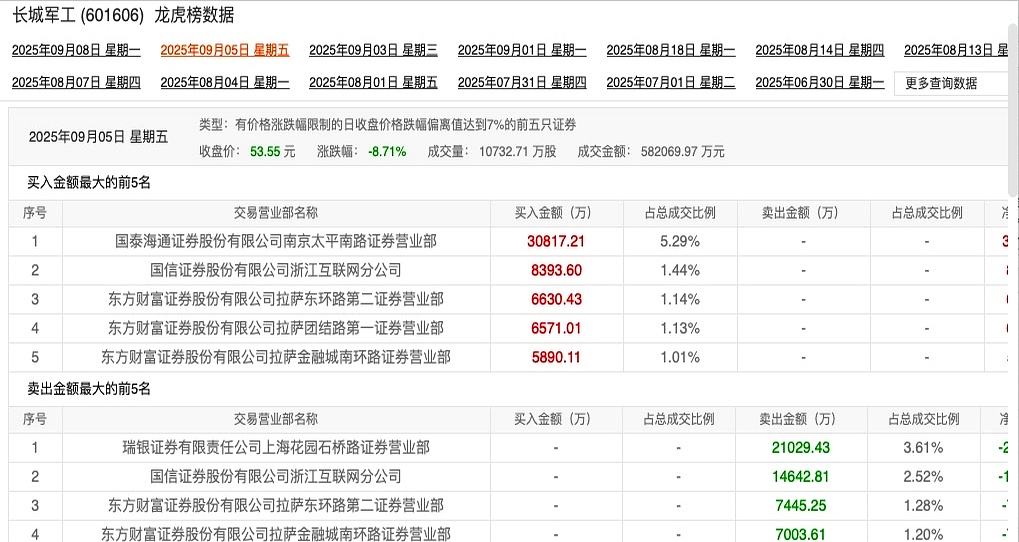
Task: Open the 2025年09月08日 星期一 date link
Action: tap(76, 50)
